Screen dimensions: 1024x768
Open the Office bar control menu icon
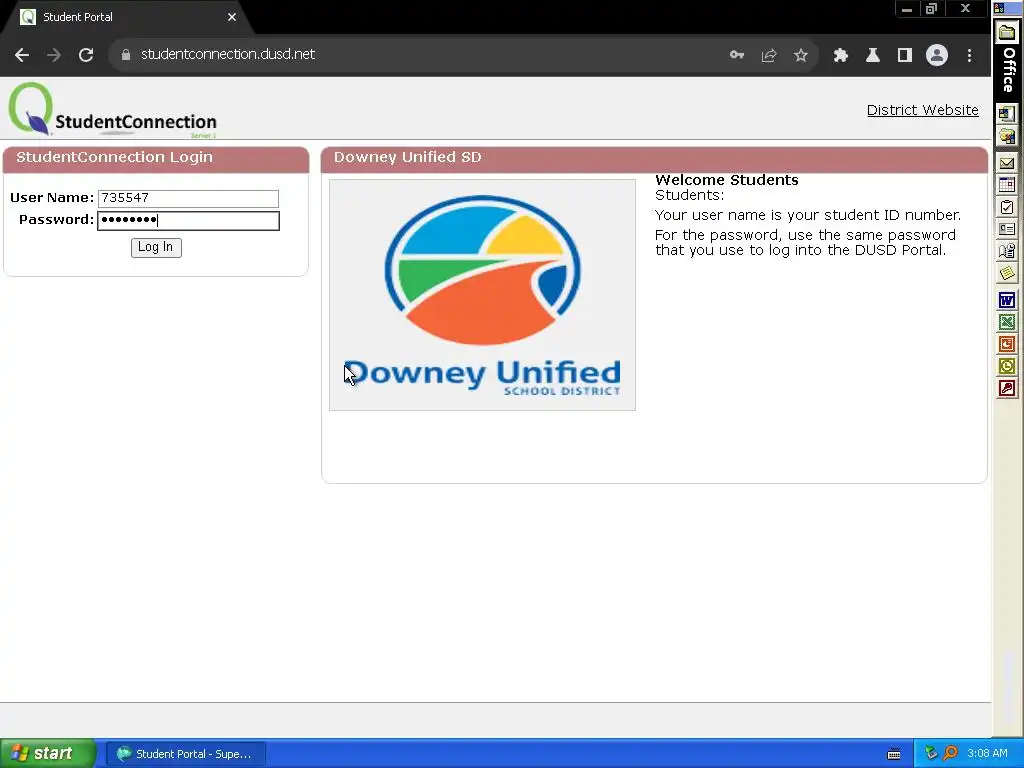click(x=999, y=8)
